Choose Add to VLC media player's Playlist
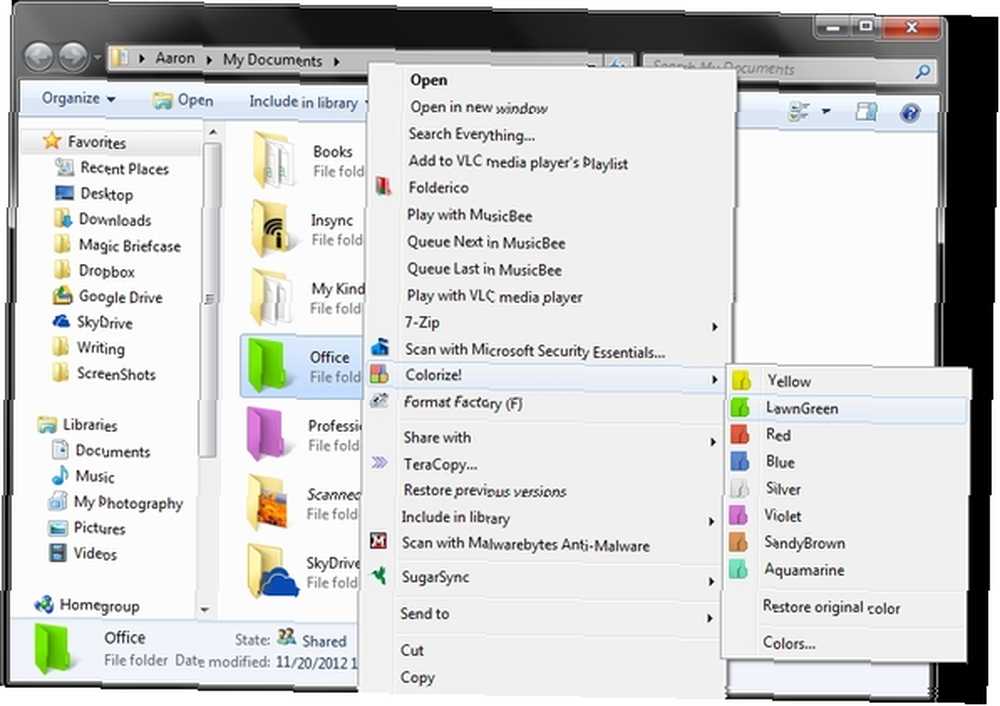 pos(518,162)
